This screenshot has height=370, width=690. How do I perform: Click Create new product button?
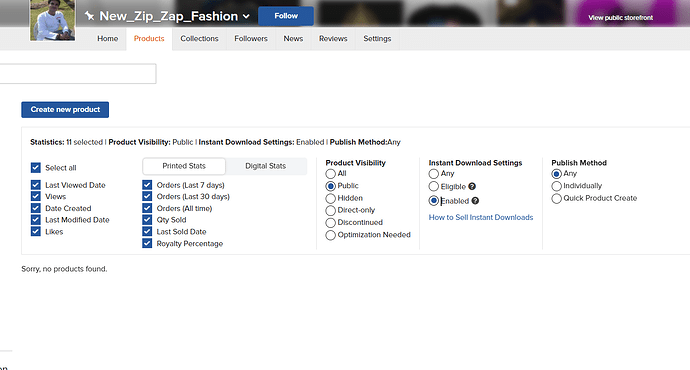(65, 110)
